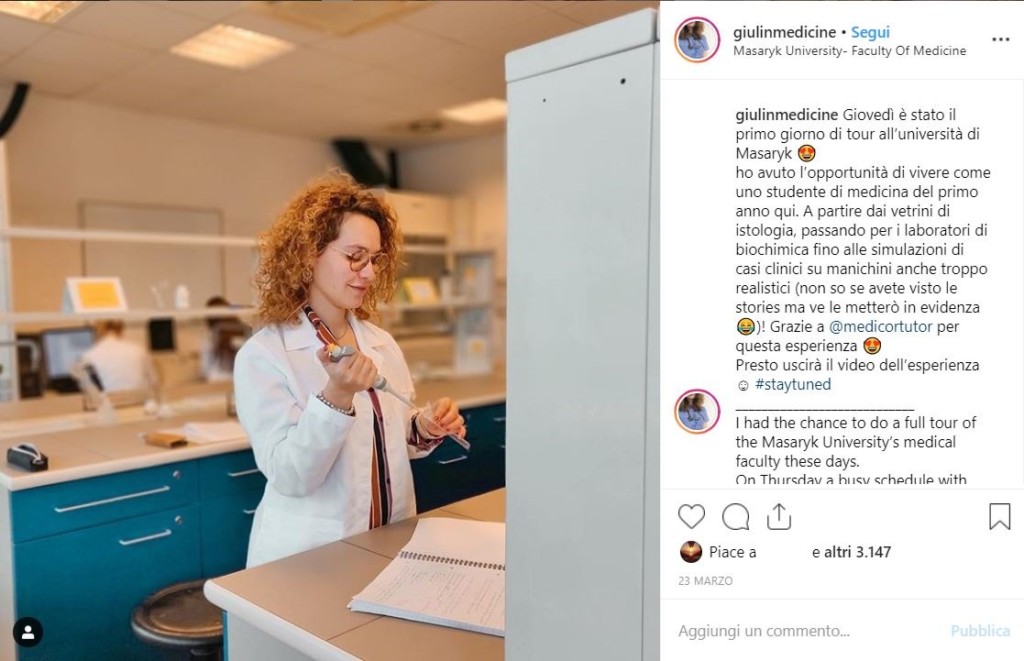Click the small liker avatar next to Piace a

pyautogui.click(x=691, y=552)
